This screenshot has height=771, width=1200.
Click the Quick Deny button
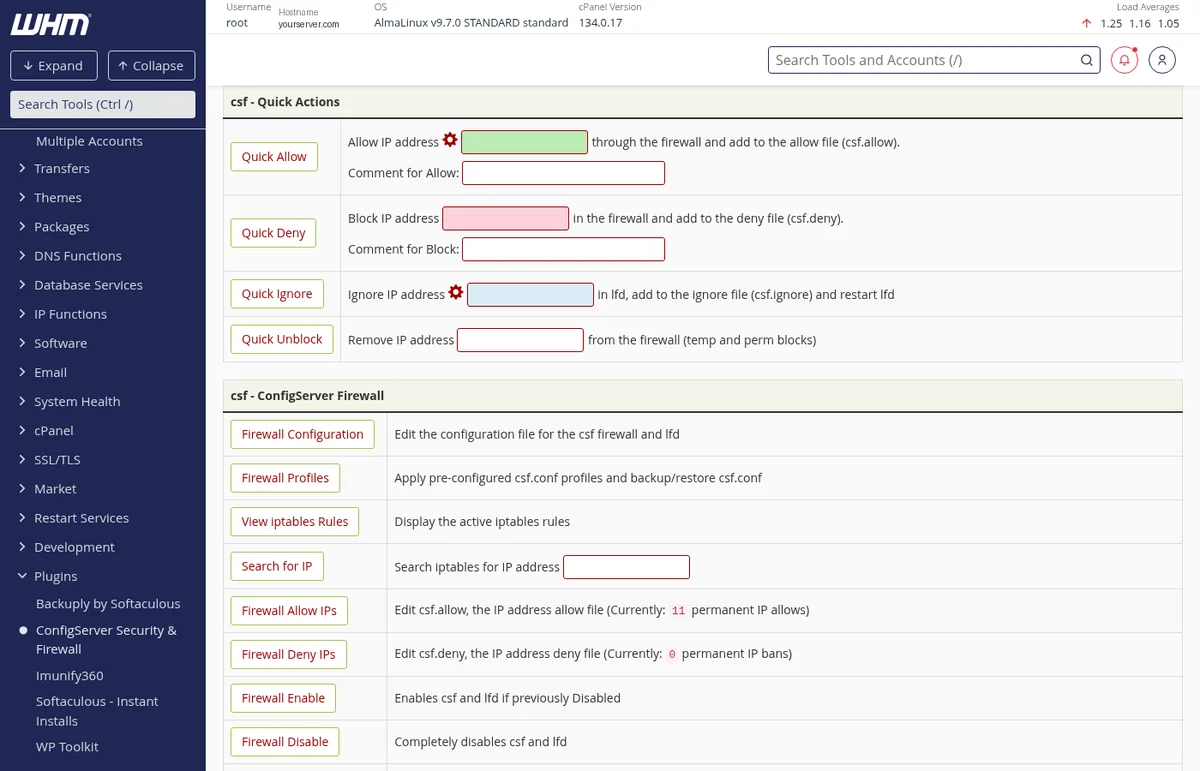pyautogui.click(x=273, y=232)
